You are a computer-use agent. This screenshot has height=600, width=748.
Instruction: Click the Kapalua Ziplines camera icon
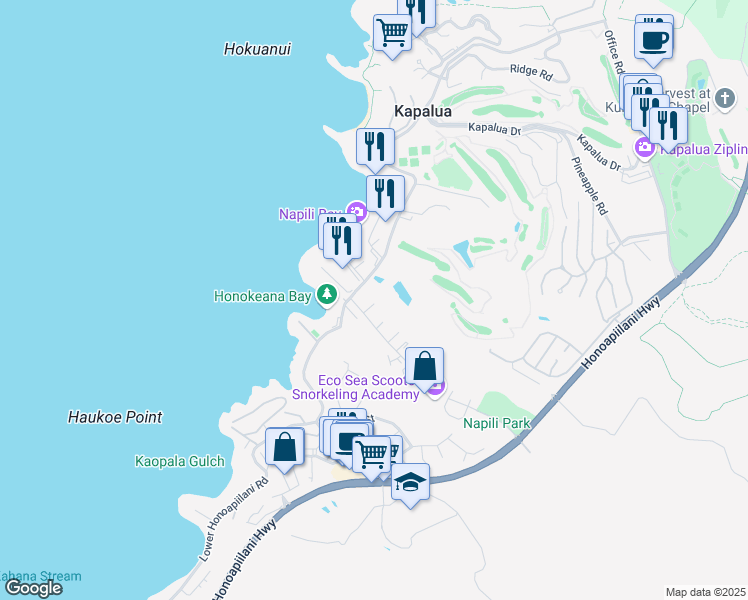644,149
